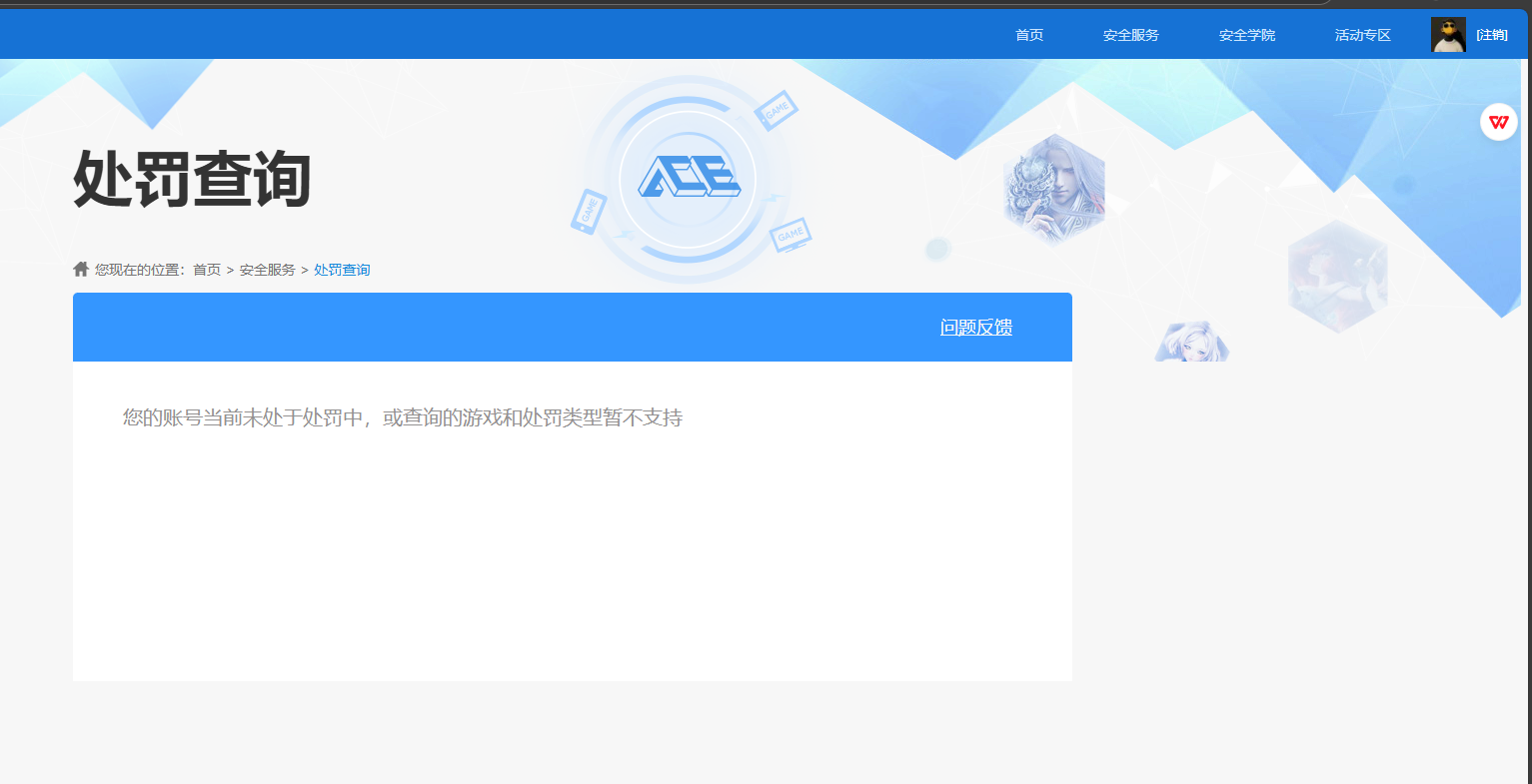Image resolution: width=1532 pixels, height=784 pixels.
Task: Click the faded anime character thumbnail below banner
Action: click(x=1191, y=342)
